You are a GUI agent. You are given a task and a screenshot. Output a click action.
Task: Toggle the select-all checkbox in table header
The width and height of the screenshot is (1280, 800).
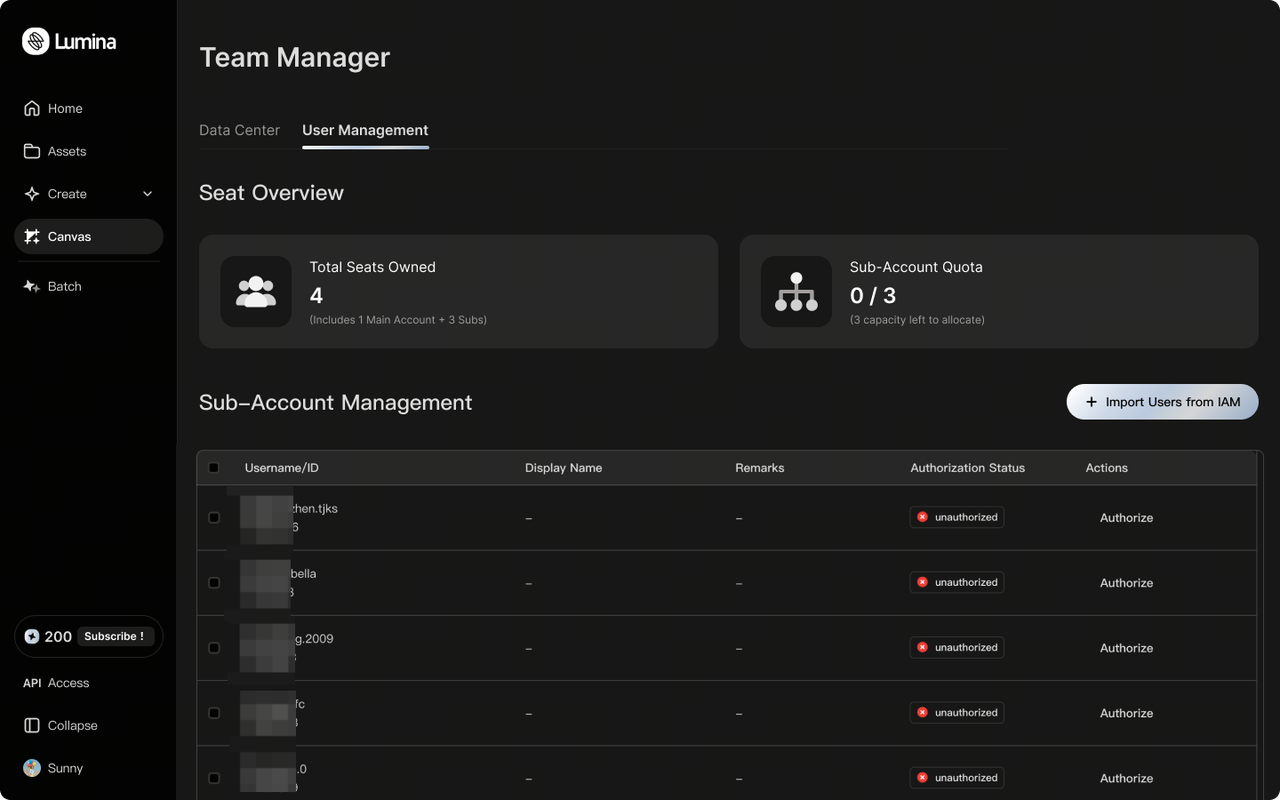(214, 468)
